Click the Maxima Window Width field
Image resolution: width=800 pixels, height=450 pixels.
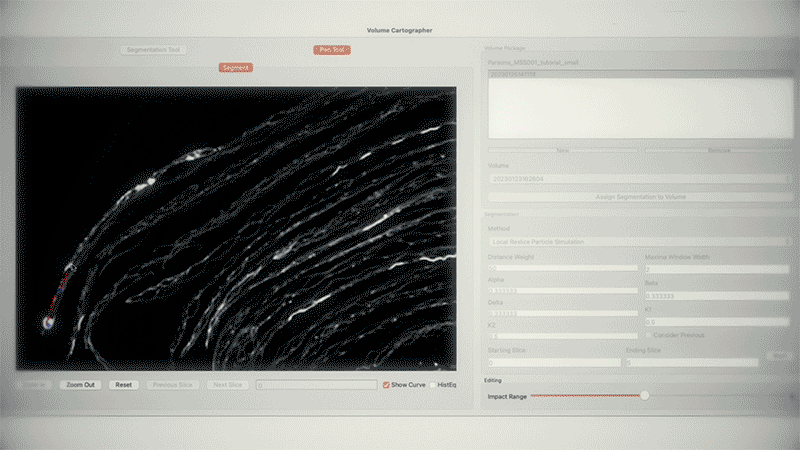(x=716, y=269)
